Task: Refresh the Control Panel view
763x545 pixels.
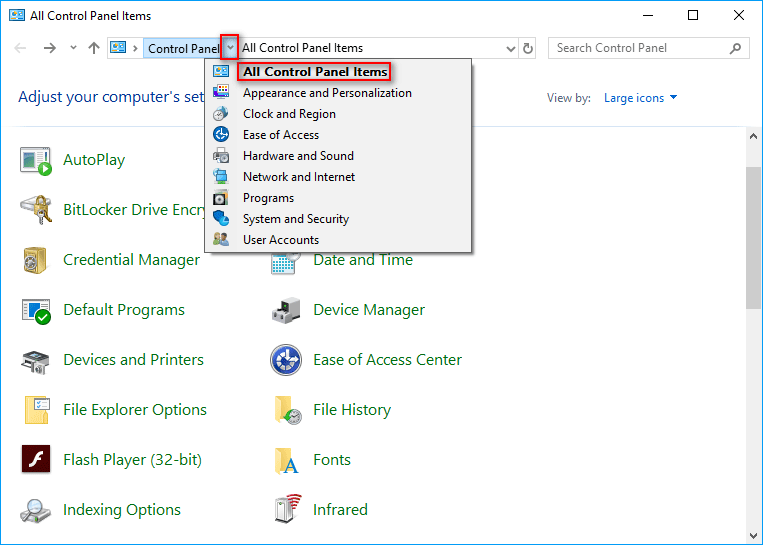Action: pyautogui.click(x=527, y=48)
